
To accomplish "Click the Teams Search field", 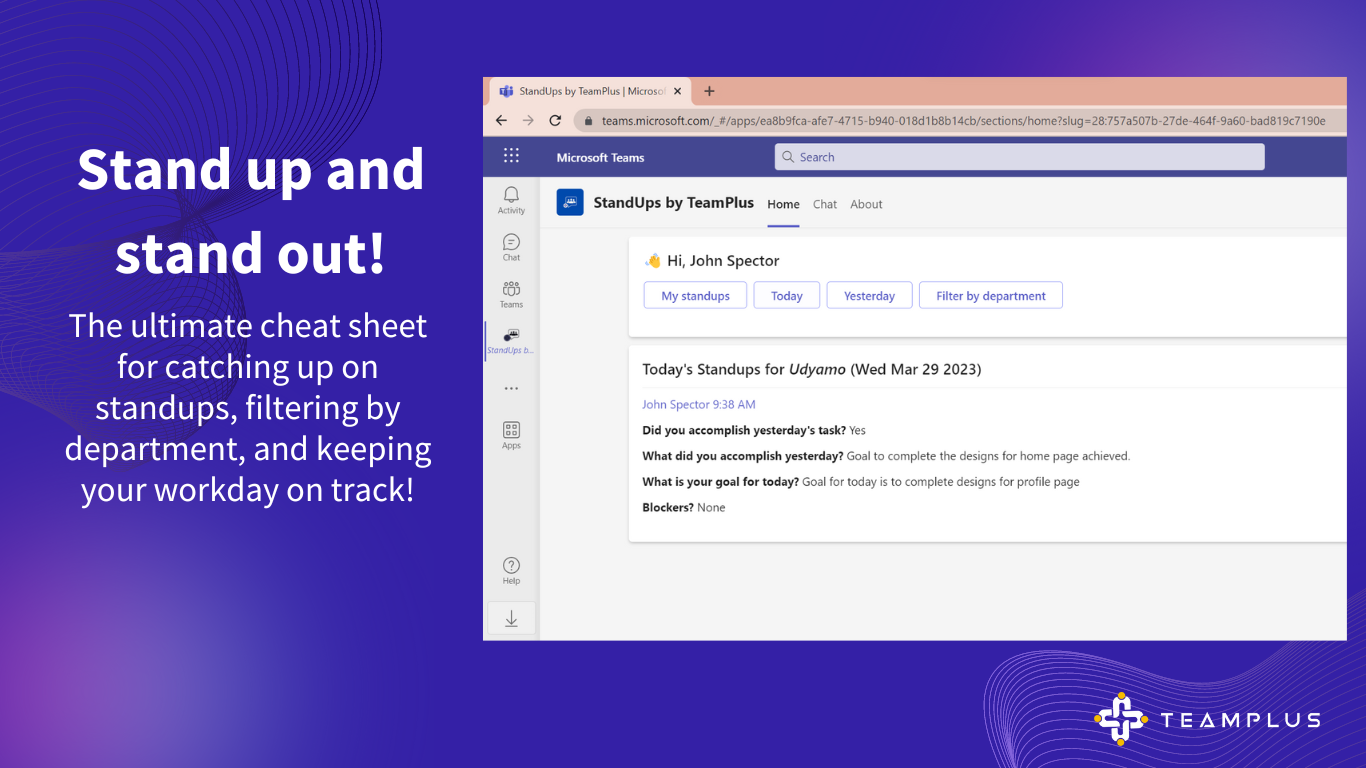I will pos(1019,157).
